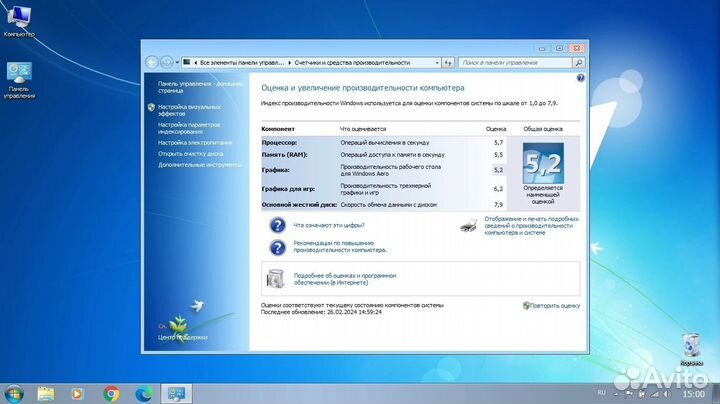The height and width of the screenshot is (404, 720).
Task: Click 'Повторить оценку' link
Action: click(555, 306)
